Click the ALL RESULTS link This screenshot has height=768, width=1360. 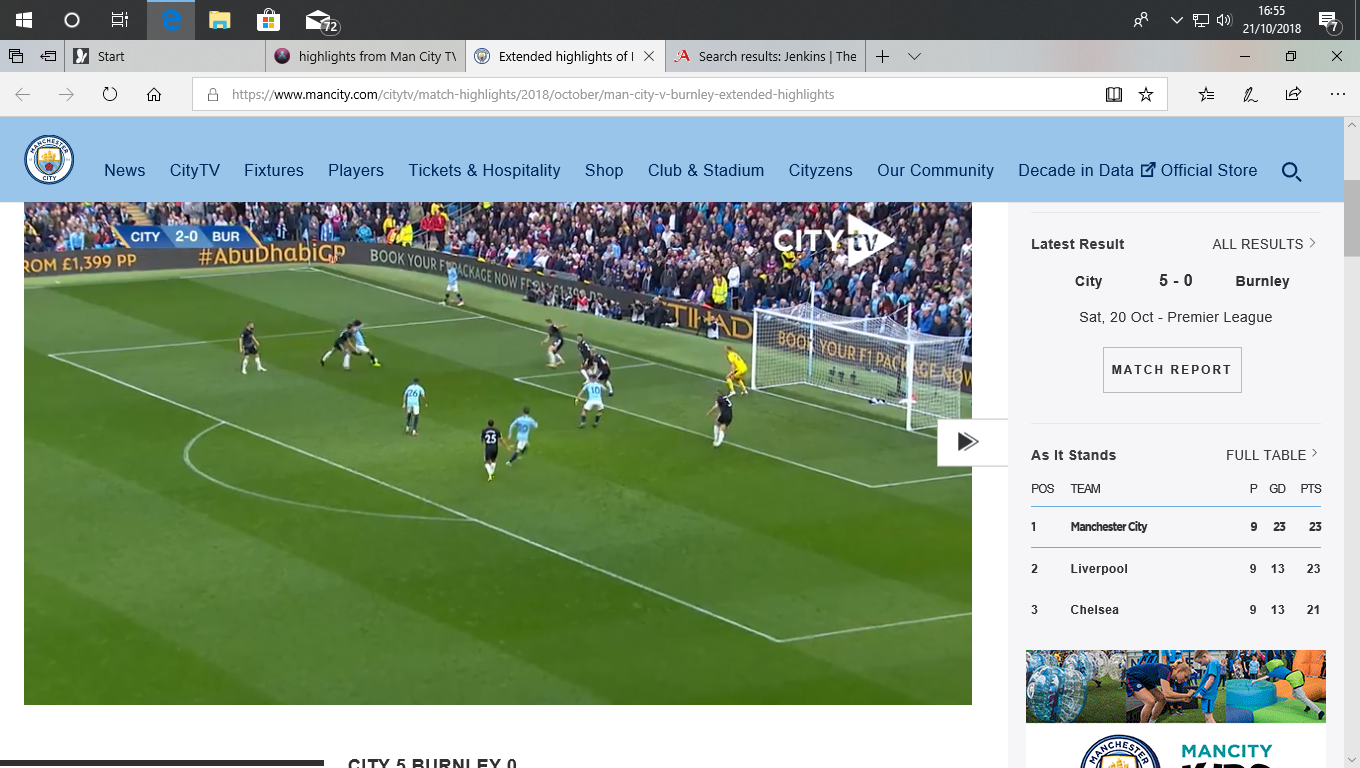click(1264, 244)
